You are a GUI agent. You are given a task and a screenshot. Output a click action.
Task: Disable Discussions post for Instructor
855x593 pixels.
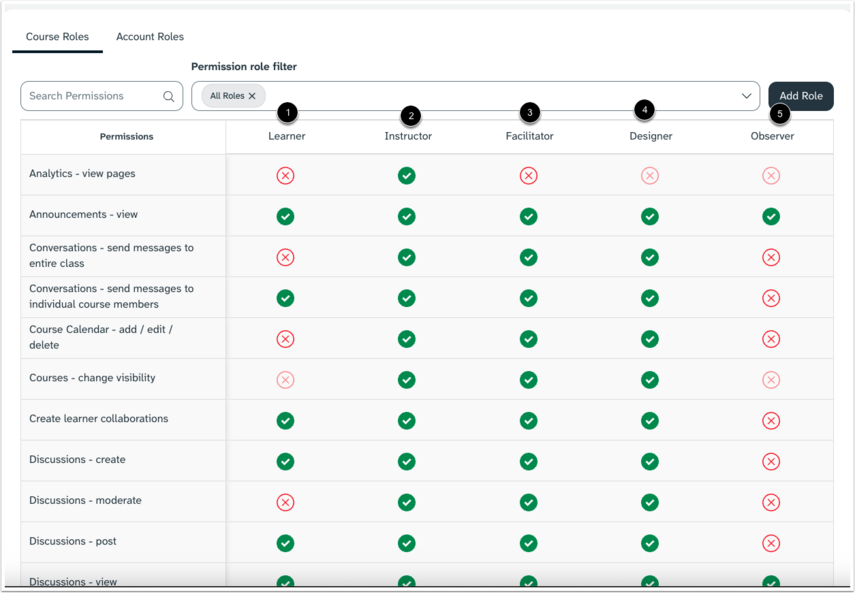407,543
